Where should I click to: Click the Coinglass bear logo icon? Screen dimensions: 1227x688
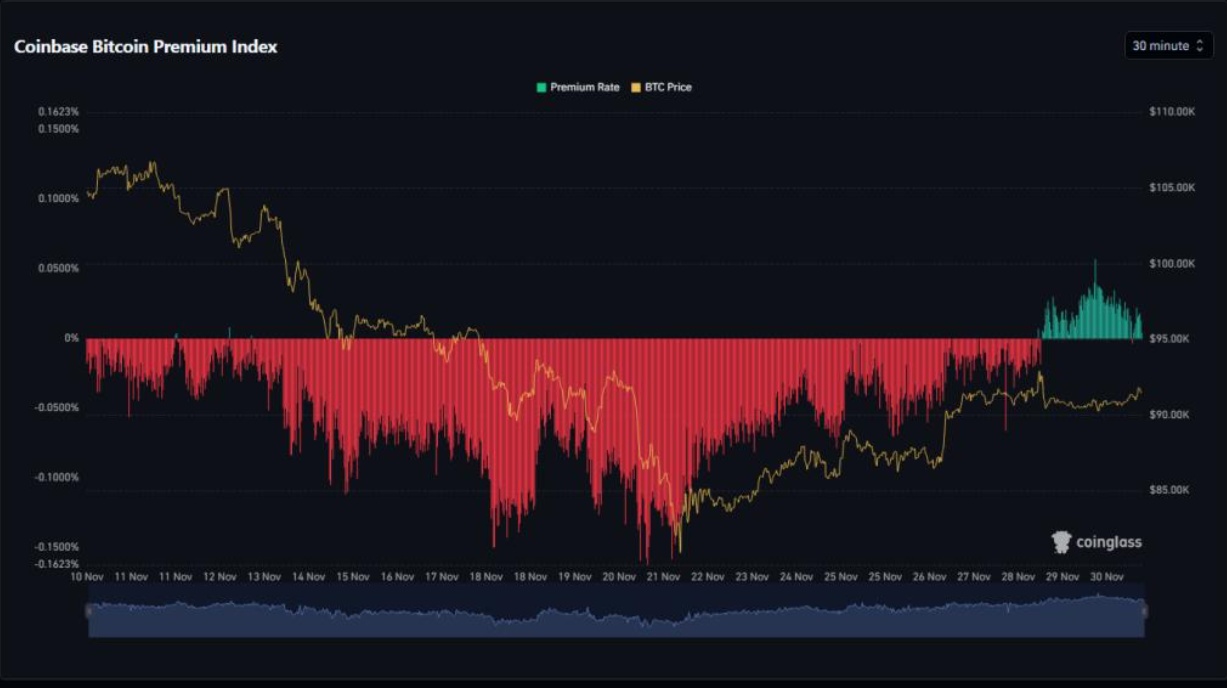tap(1060, 541)
